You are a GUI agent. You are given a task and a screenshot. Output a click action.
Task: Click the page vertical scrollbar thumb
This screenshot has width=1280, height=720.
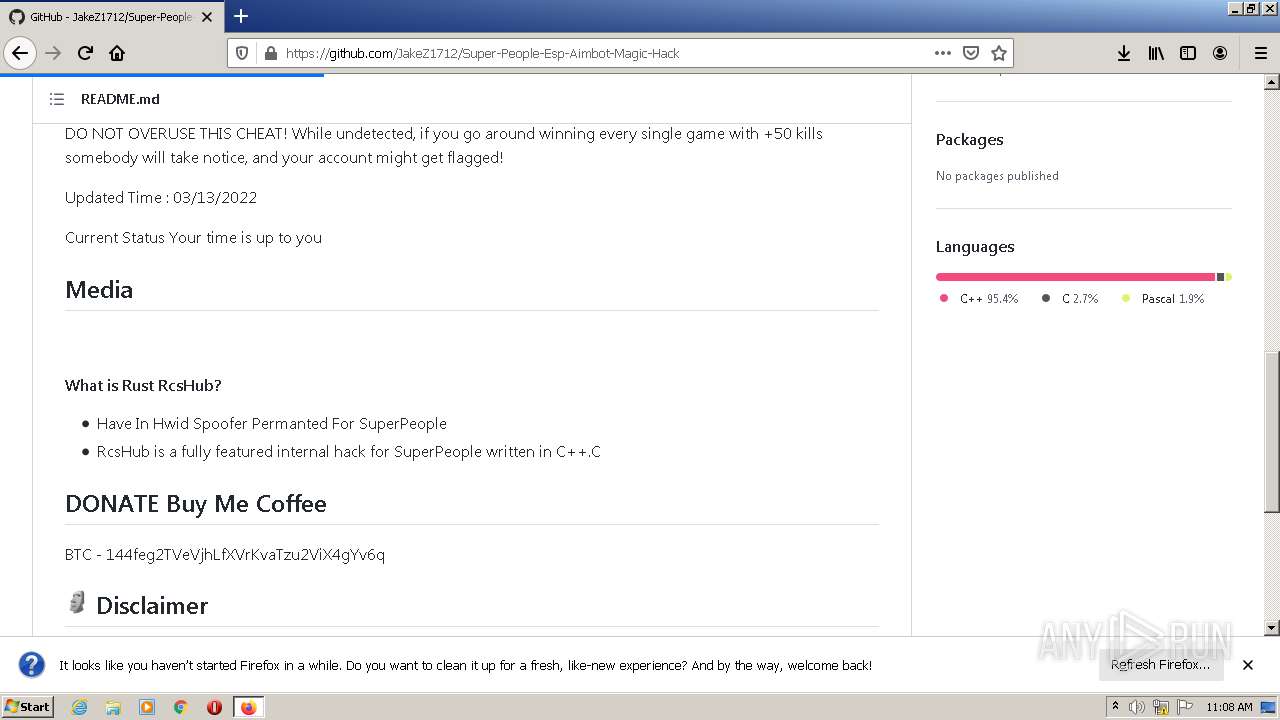tap(1272, 432)
